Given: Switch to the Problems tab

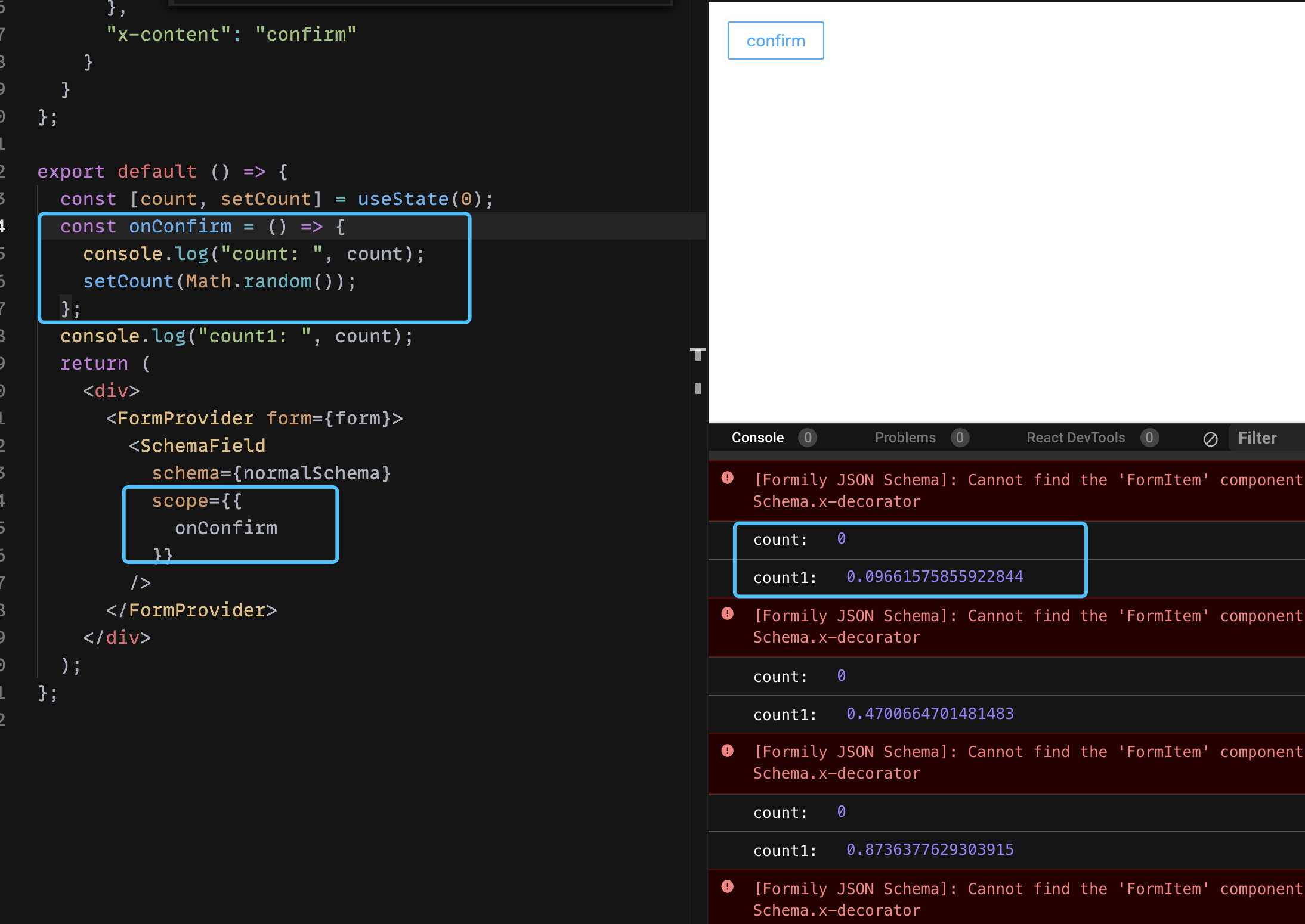Looking at the screenshot, I should click(x=905, y=438).
